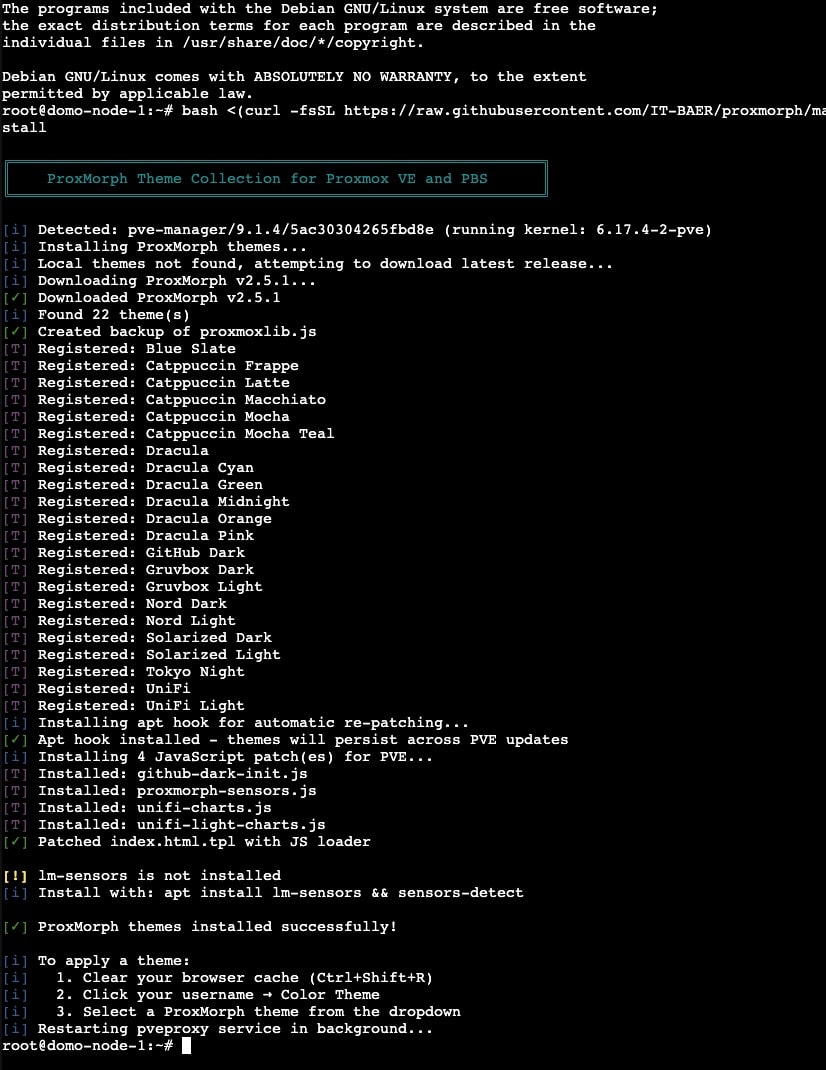Screen dimensions: 826x1070
Task: Click the info marker beside Found 22 theme(s)
Action: click(x=16, y=314)
